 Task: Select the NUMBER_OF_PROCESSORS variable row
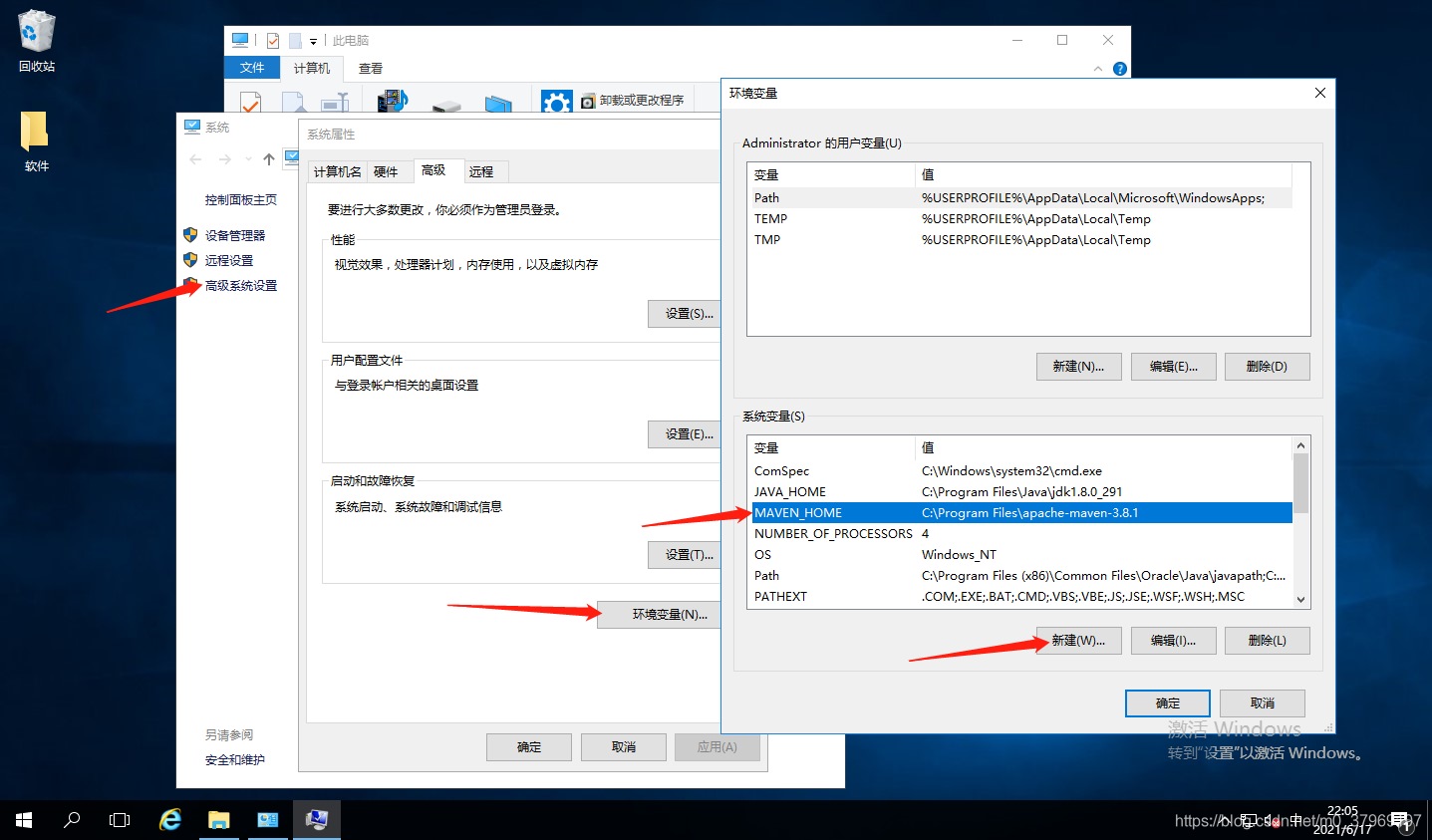point(1020,534)
